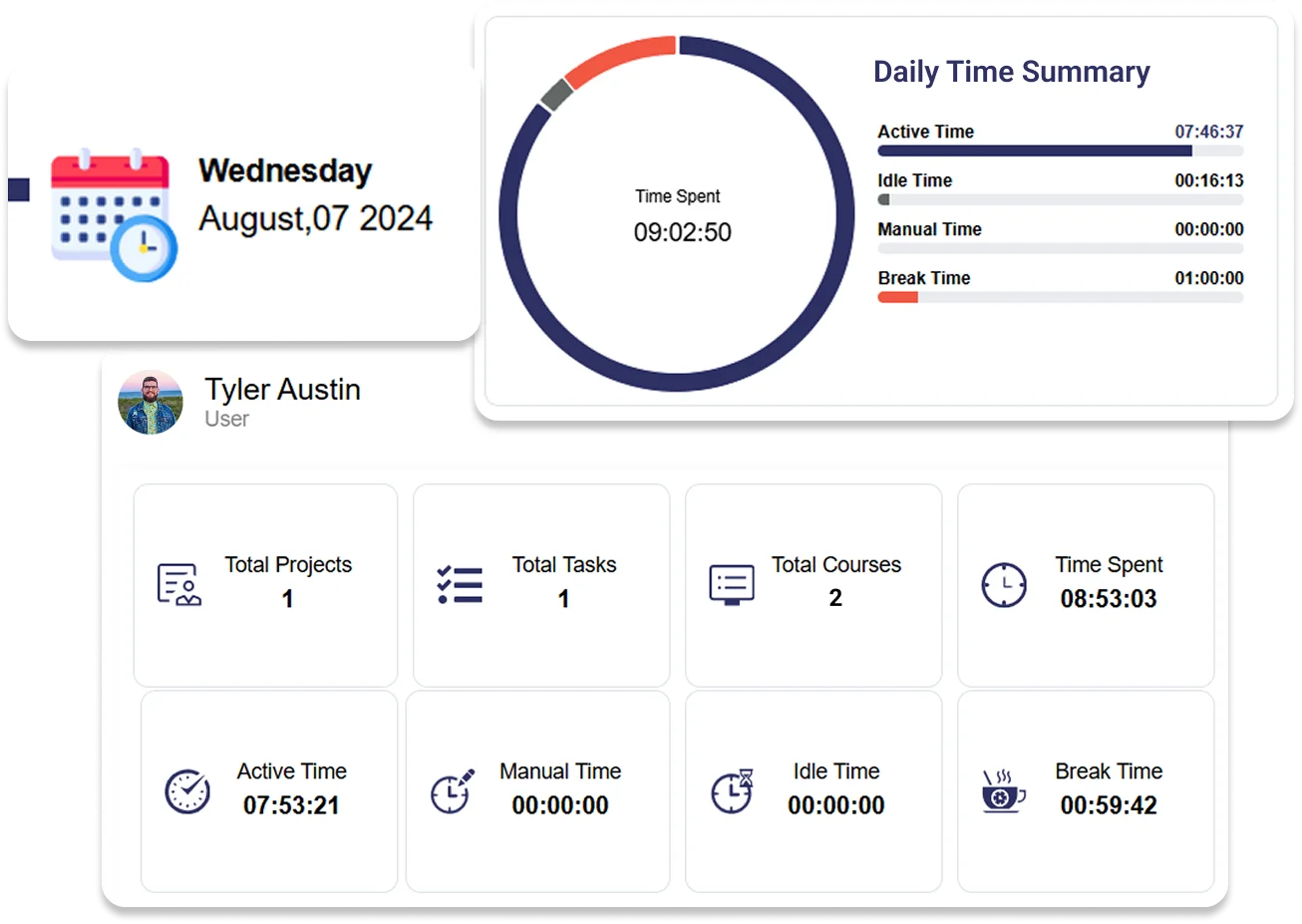
Task: Click the Idle Time hourglass clock icon
Action: pos(732,791)
